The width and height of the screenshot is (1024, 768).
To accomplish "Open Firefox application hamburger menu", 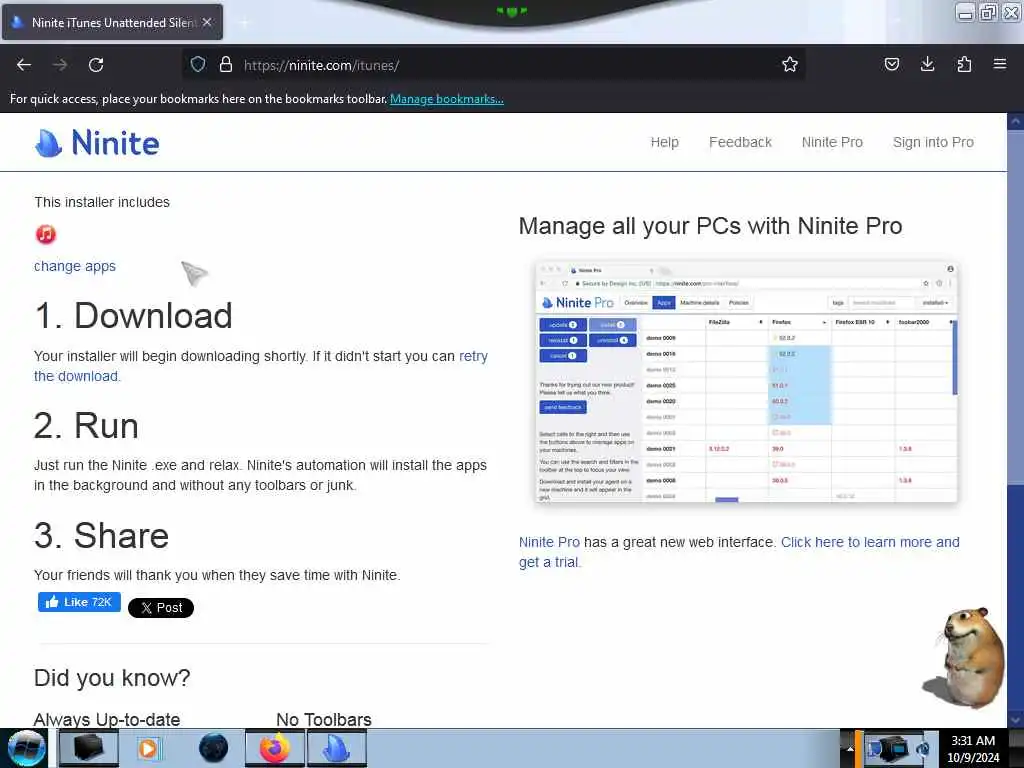I will 1000,64.
